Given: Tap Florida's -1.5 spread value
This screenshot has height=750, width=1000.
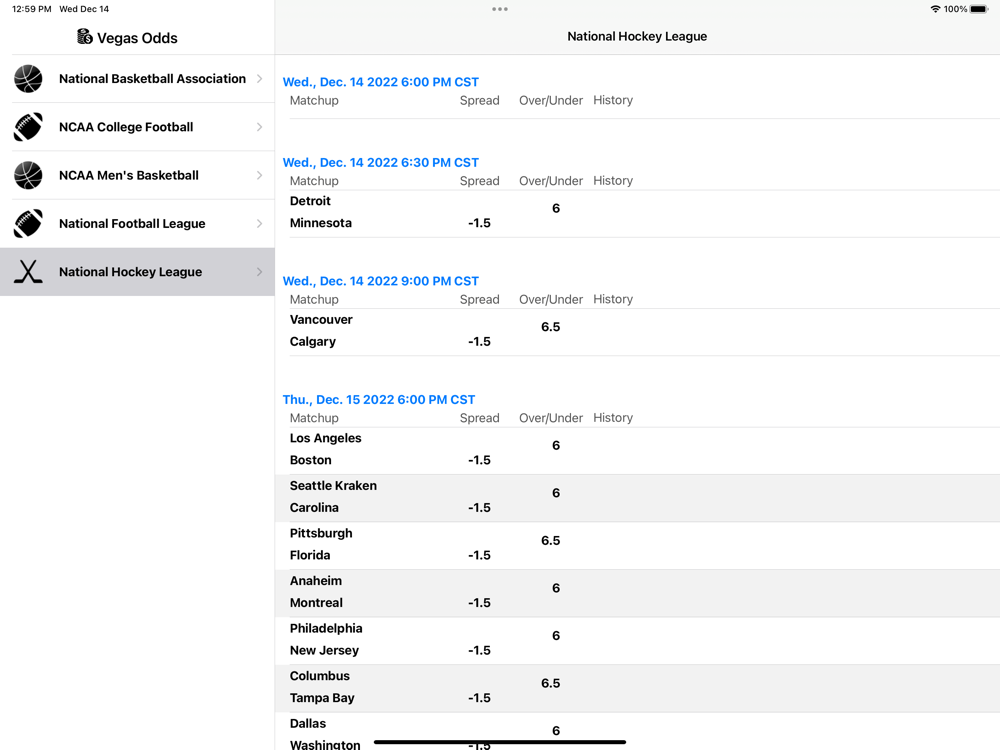Looking at the screenshot, I should (x=479, y=555).
